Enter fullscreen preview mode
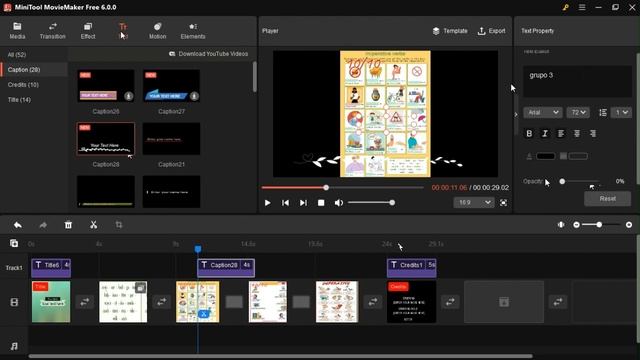 504,203
